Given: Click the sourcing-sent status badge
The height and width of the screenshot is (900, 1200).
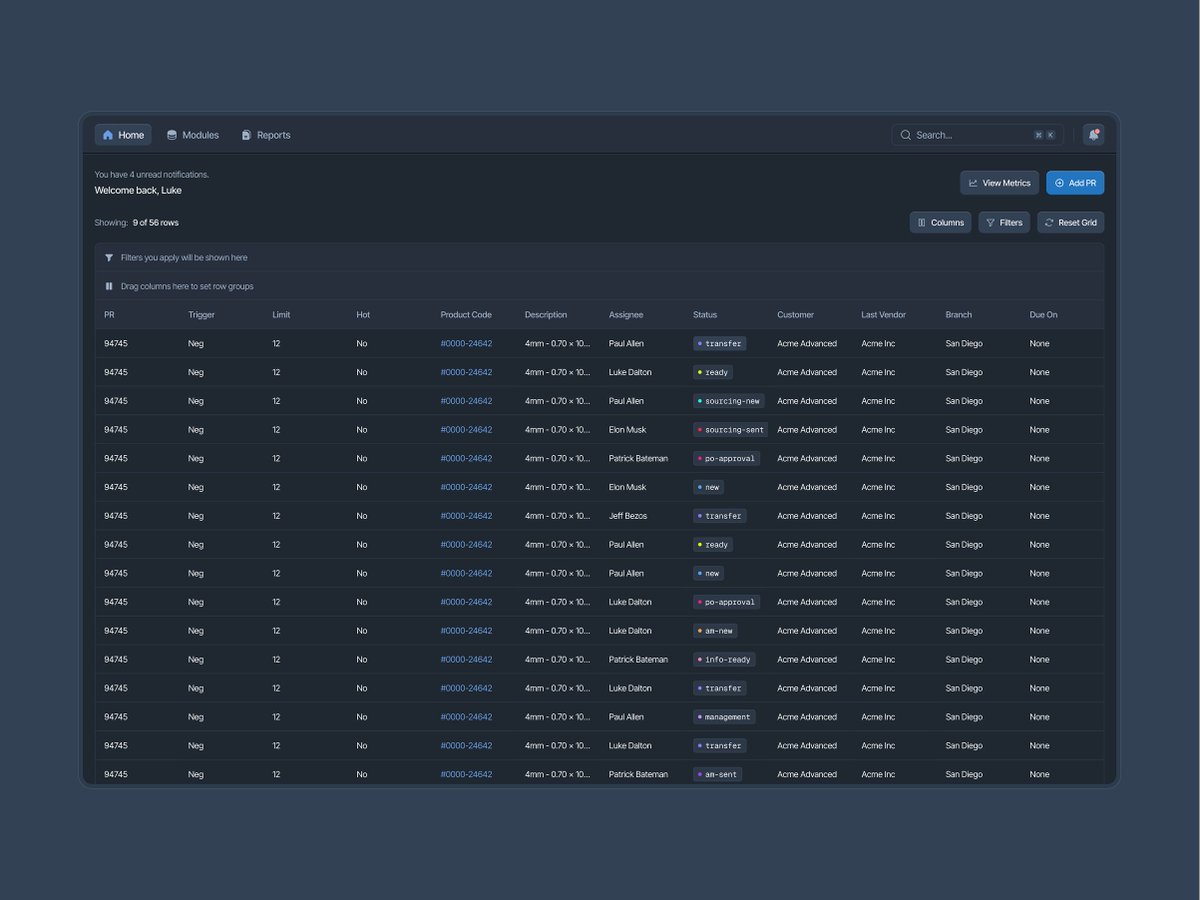Looking at the screenshot, I should [731, 430].
